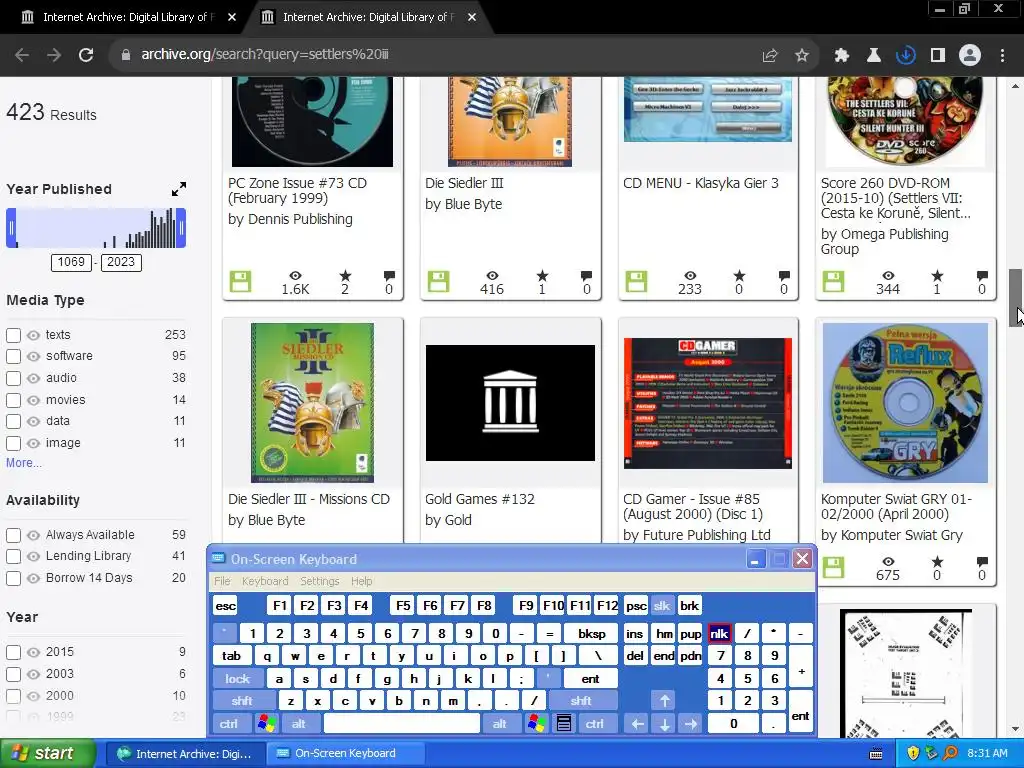This screenshot has width=1024, height=768.
Task: Open Gold Games #132 title link
Action: (x=479, y=499)
